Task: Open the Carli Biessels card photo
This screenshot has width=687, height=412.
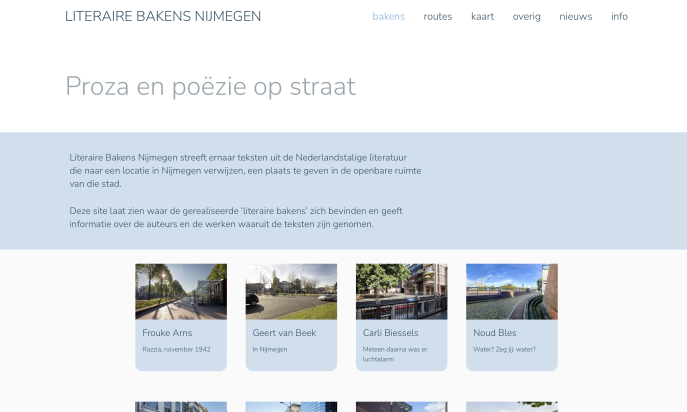Action: coord(402,291)
